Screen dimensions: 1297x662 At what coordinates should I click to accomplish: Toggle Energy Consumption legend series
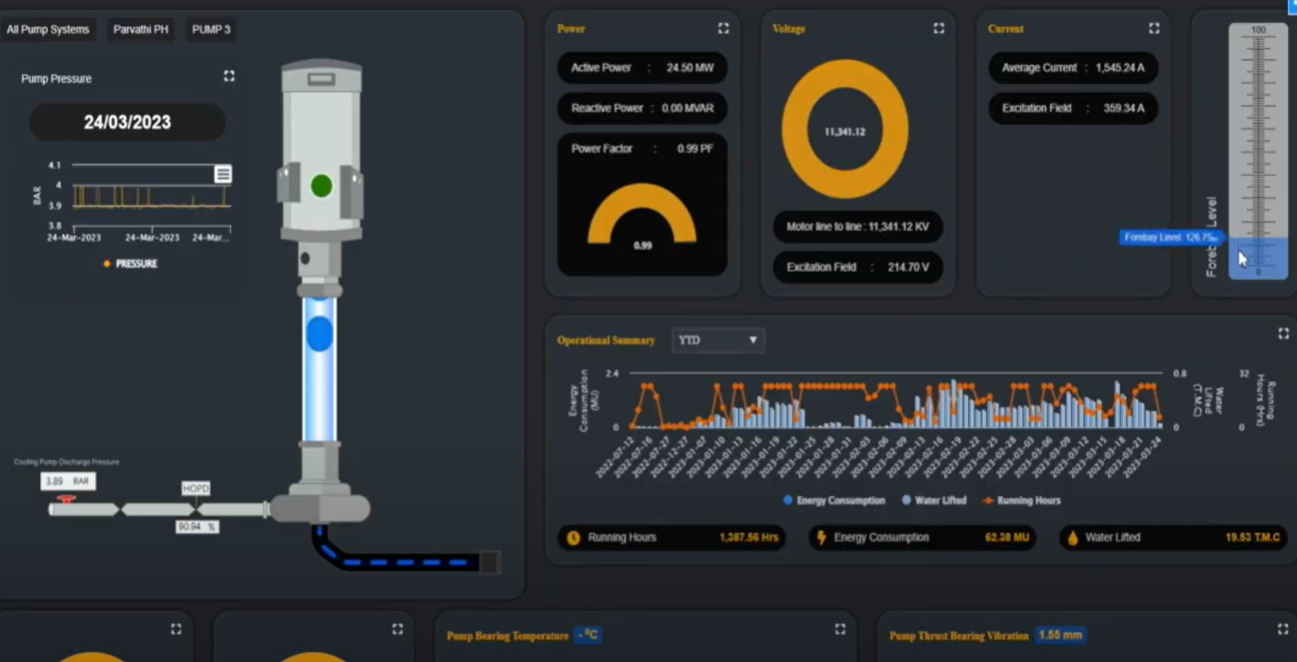(834, 500)
